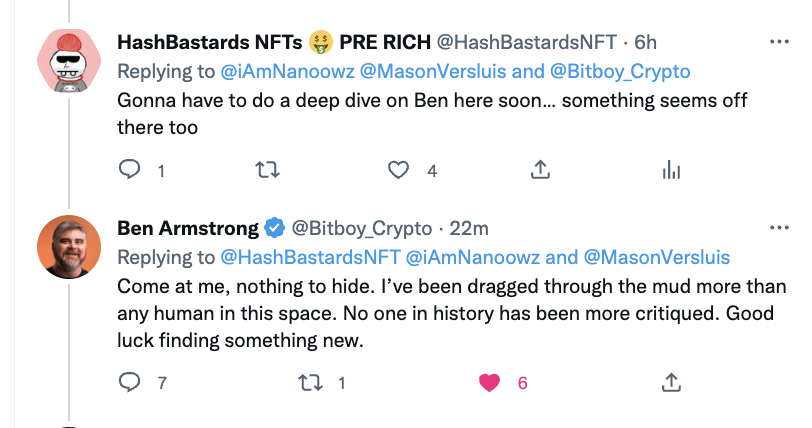Unlike Ben Armstrong's tweet

pyautogui.click(x=490, y=381)
